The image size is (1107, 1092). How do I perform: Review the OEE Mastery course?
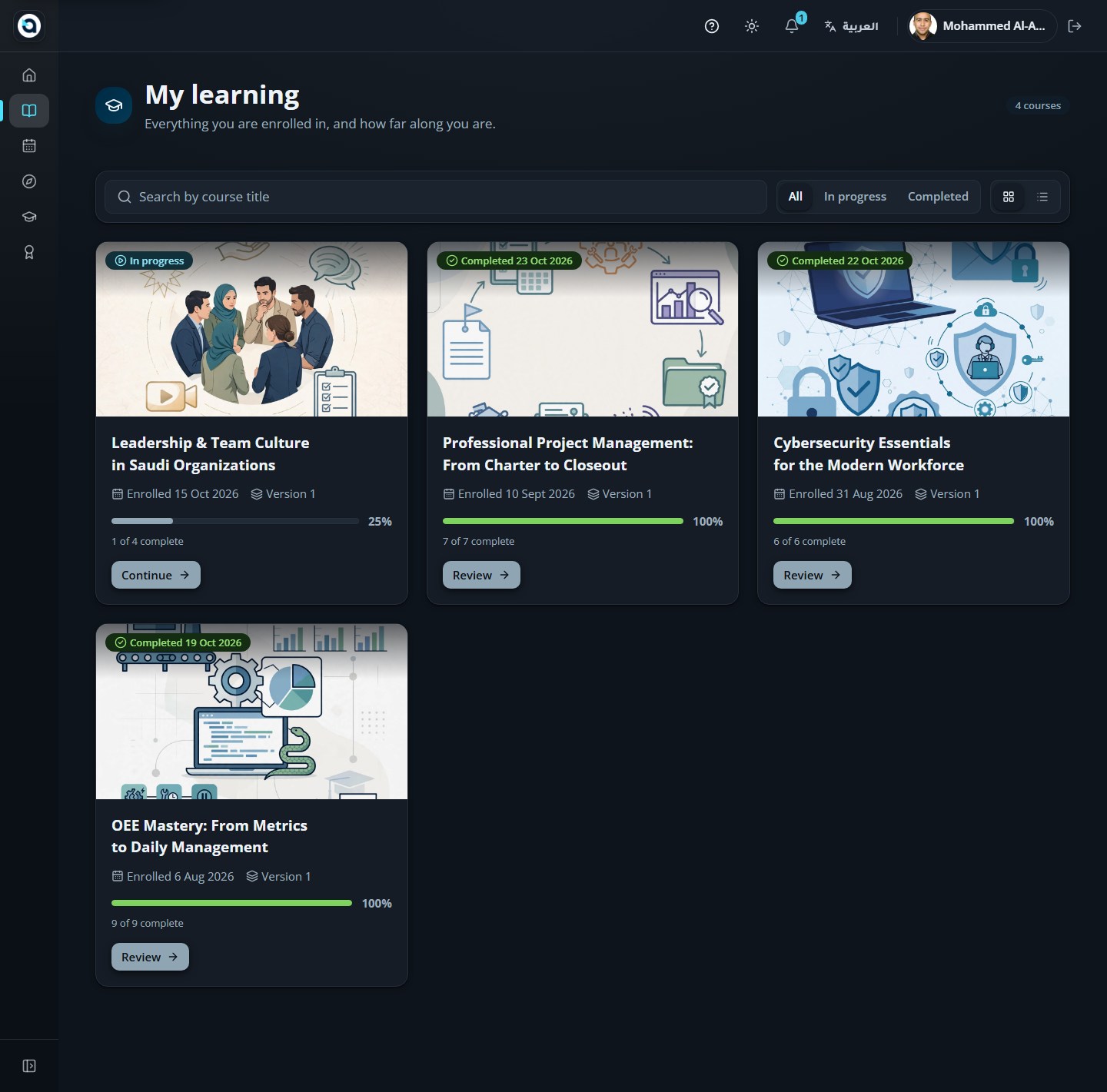pyautogui.click(x=150, y=957)
